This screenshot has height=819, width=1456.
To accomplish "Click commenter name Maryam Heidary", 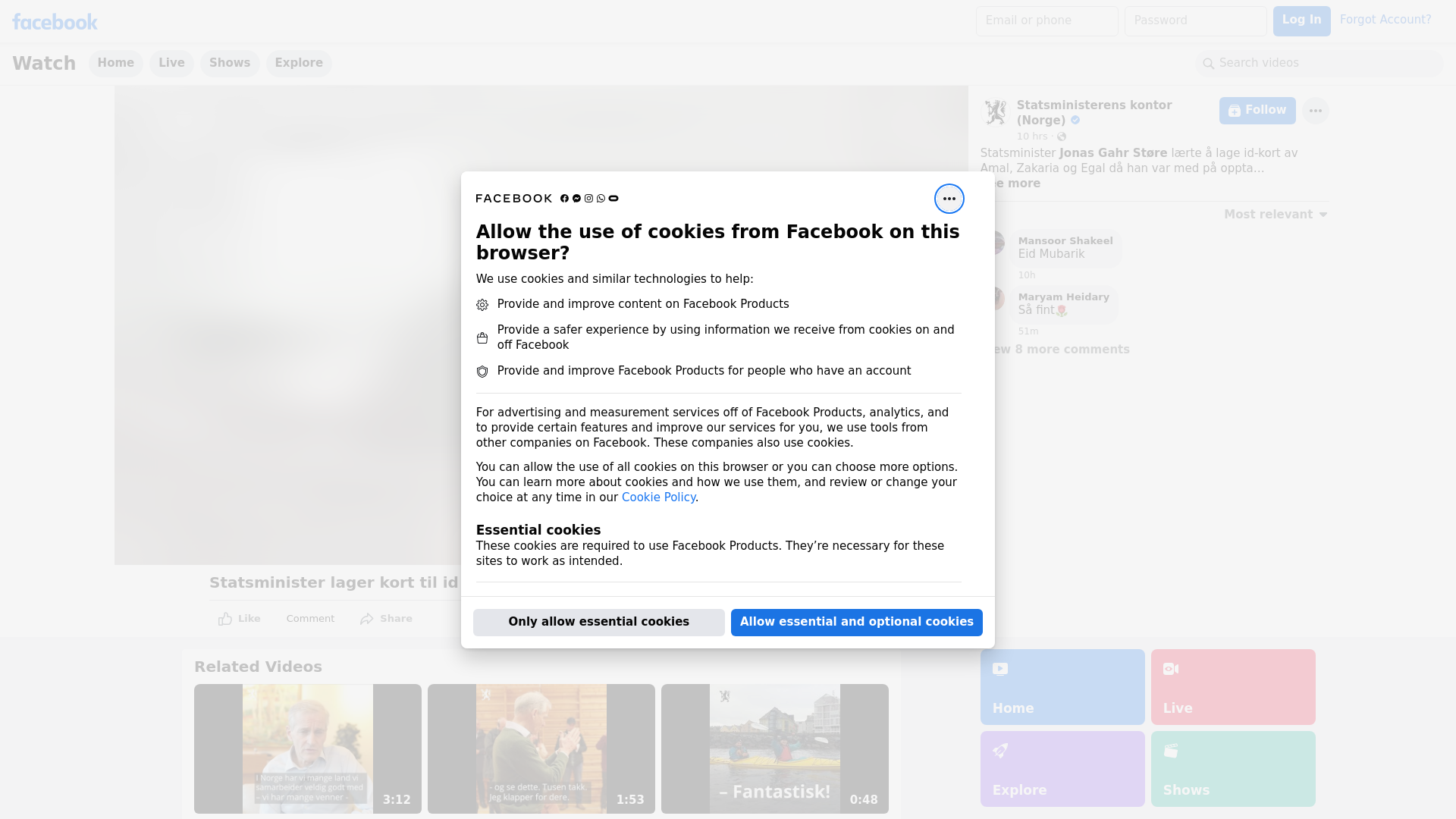I will click(1063, 297).
